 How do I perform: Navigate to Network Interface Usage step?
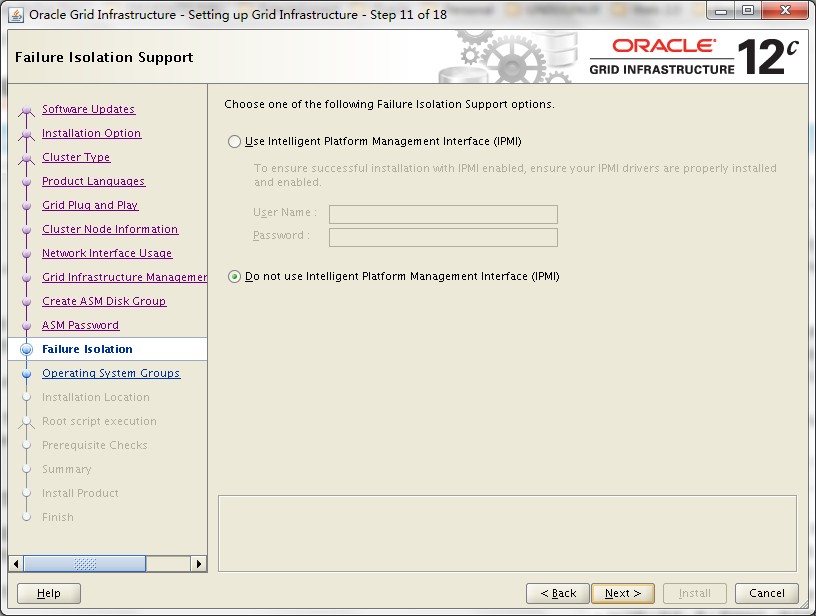tap(107, 253)
